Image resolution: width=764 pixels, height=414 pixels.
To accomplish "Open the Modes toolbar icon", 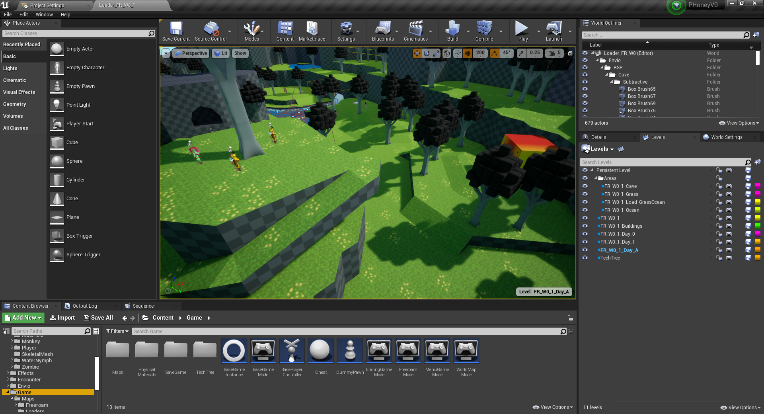I will click(251, 28).
